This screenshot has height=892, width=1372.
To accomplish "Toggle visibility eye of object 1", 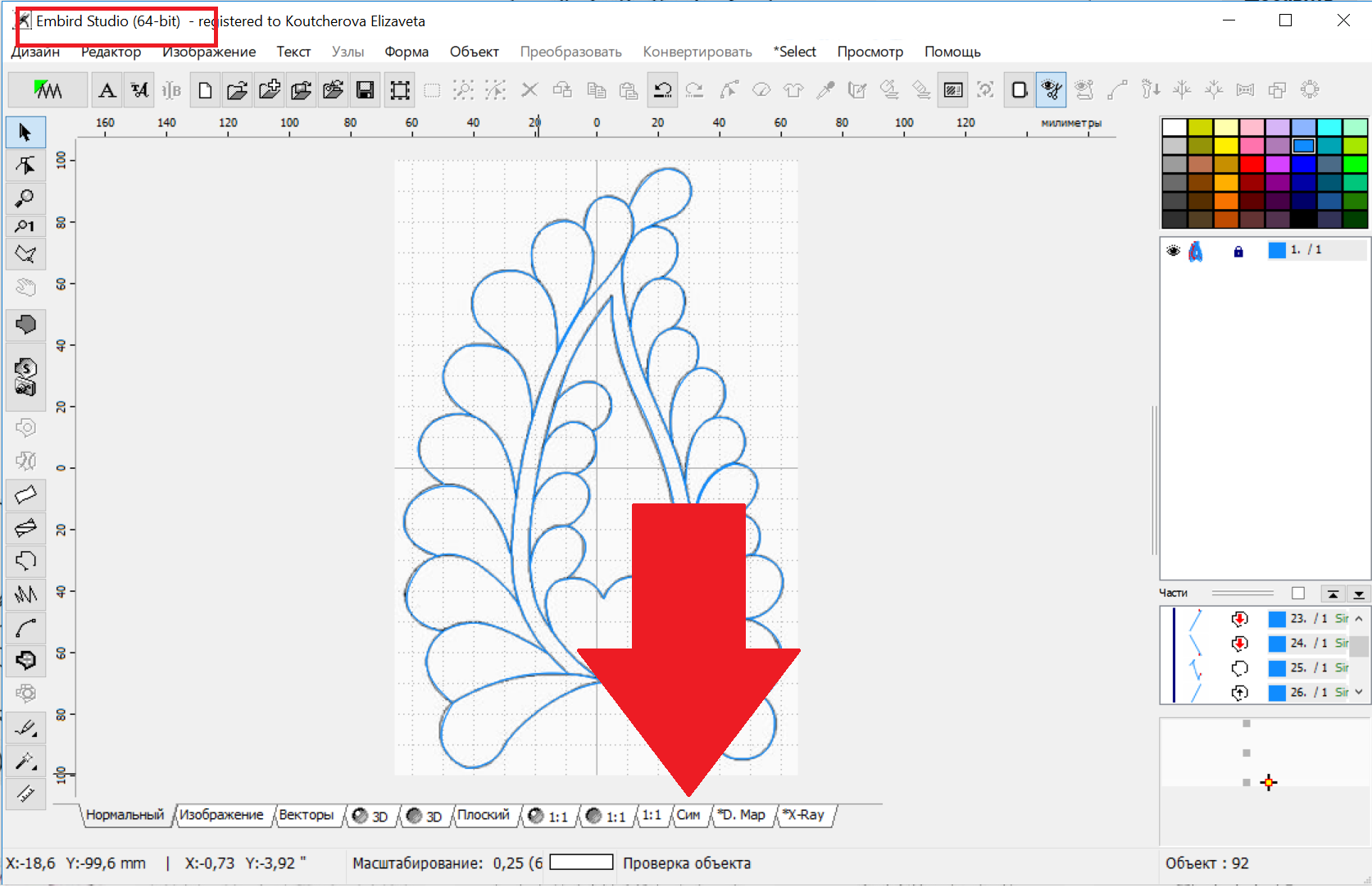I will click(1173, 251).
